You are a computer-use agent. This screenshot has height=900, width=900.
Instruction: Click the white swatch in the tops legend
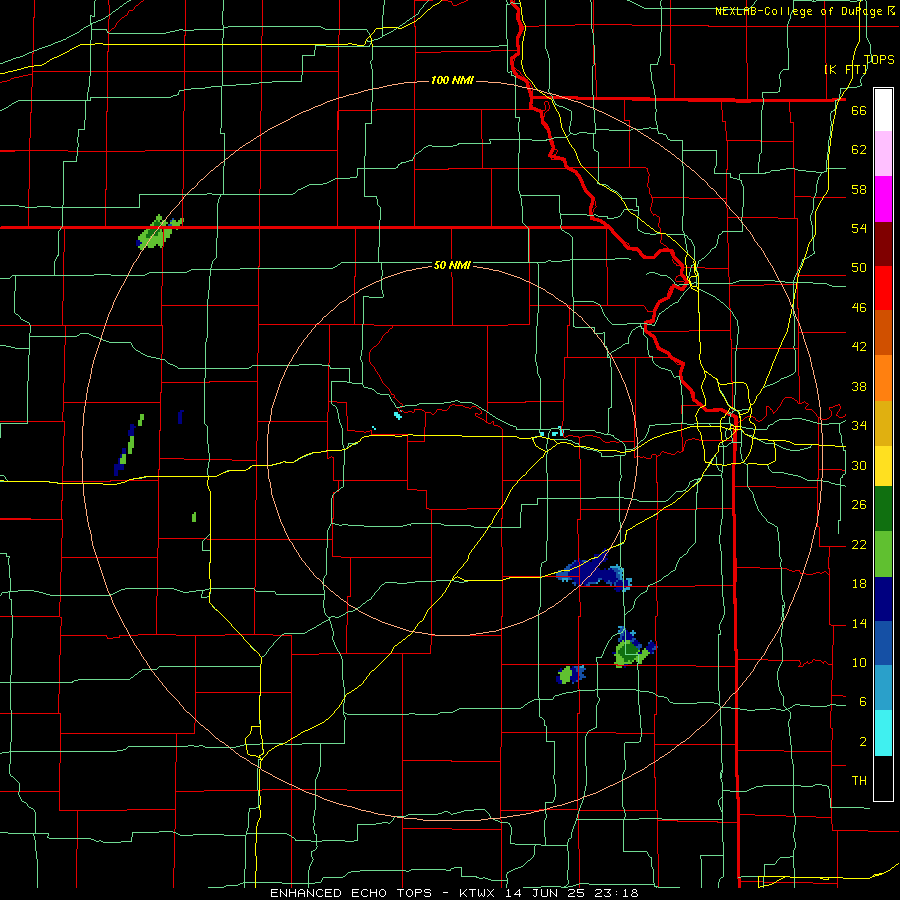pyautogui.click(x=883, y=110)
